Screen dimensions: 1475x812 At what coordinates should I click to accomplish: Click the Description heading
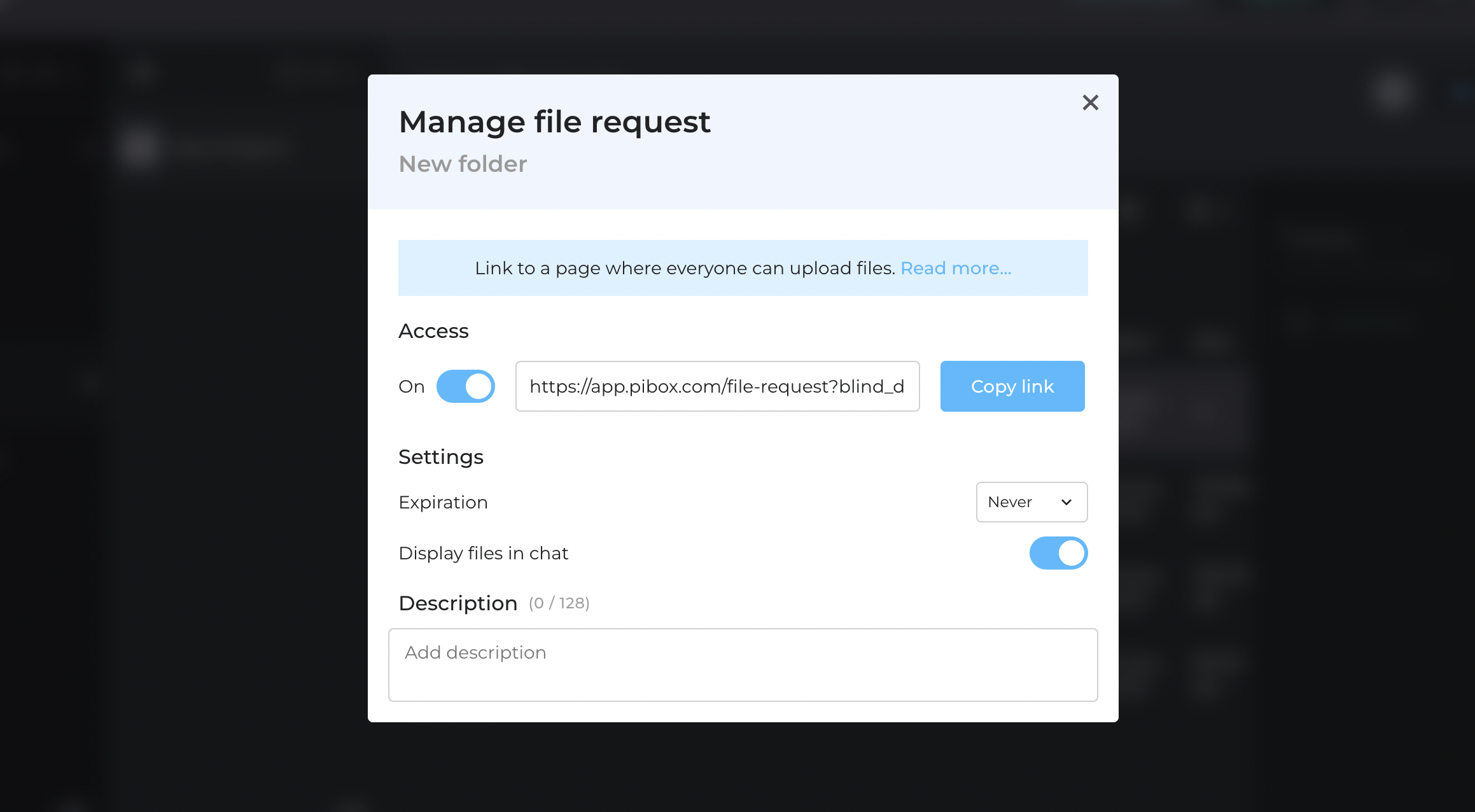458,603
